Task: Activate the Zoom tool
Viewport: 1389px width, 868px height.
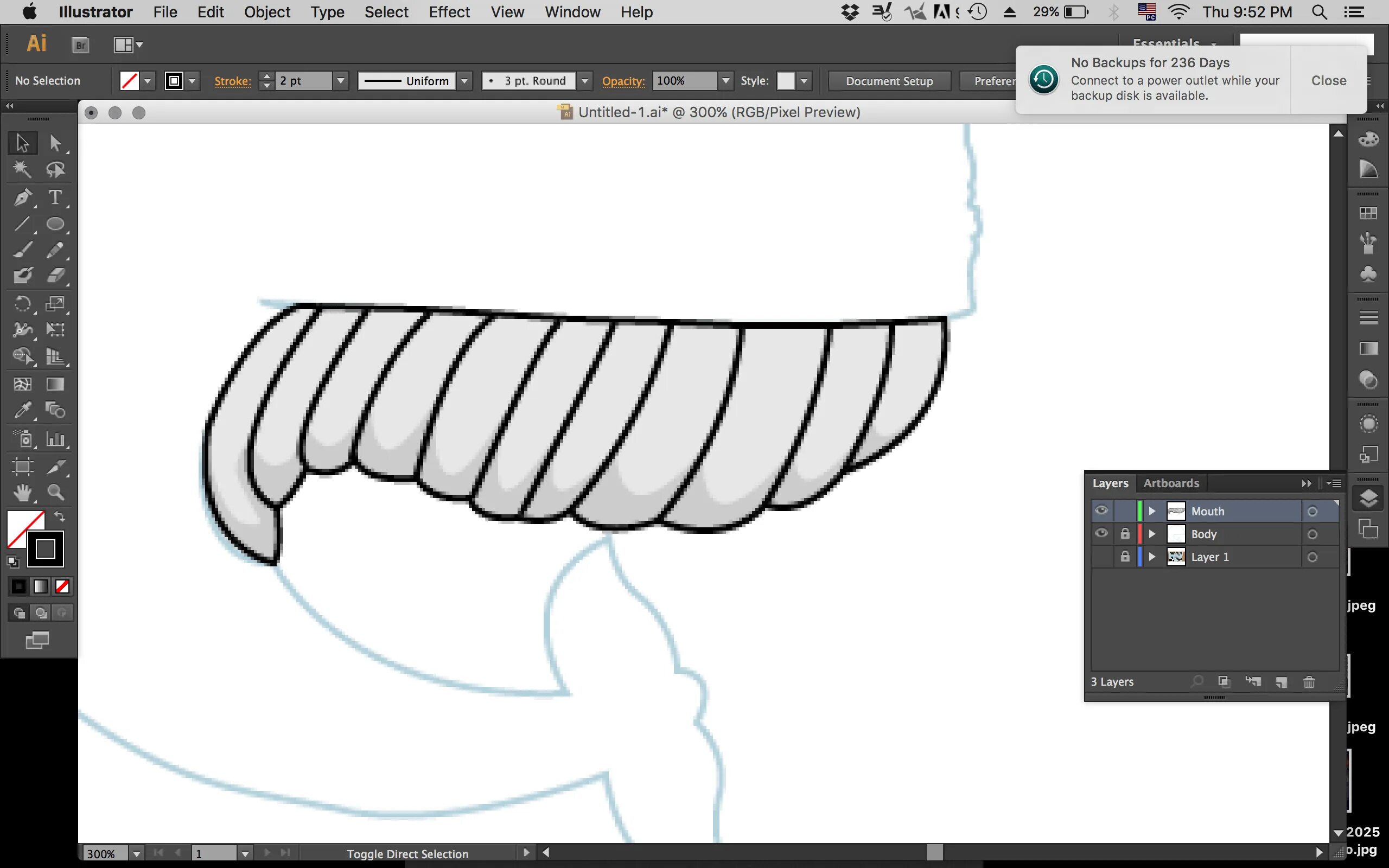Action: [56, 493]
